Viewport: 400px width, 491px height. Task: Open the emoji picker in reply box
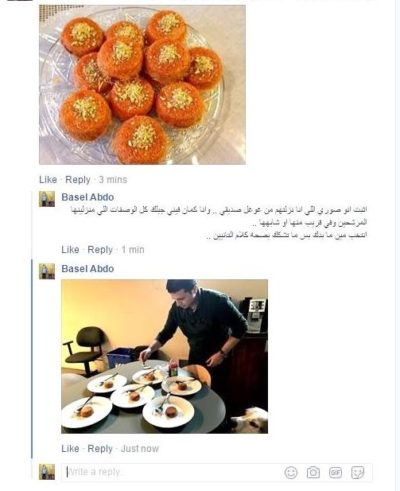tap(291, 472)
